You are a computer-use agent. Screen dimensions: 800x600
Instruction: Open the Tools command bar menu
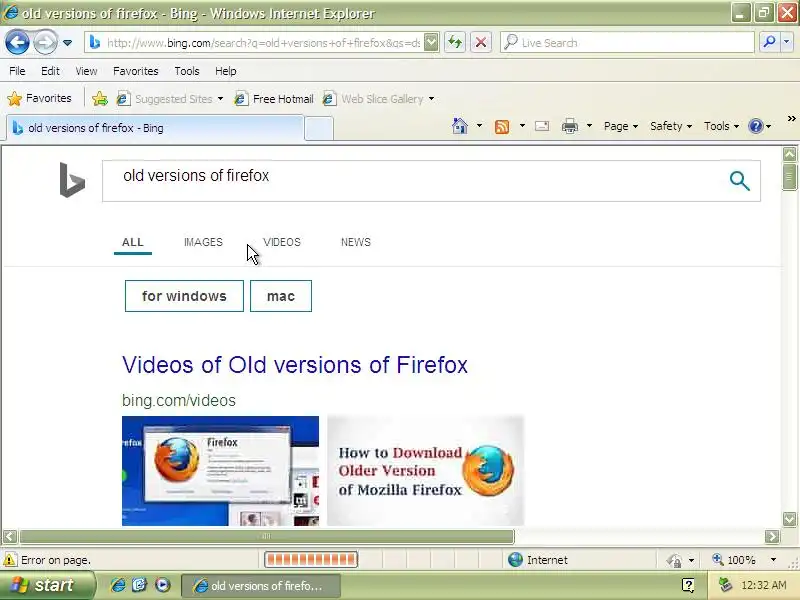click(x=721, y=126)
